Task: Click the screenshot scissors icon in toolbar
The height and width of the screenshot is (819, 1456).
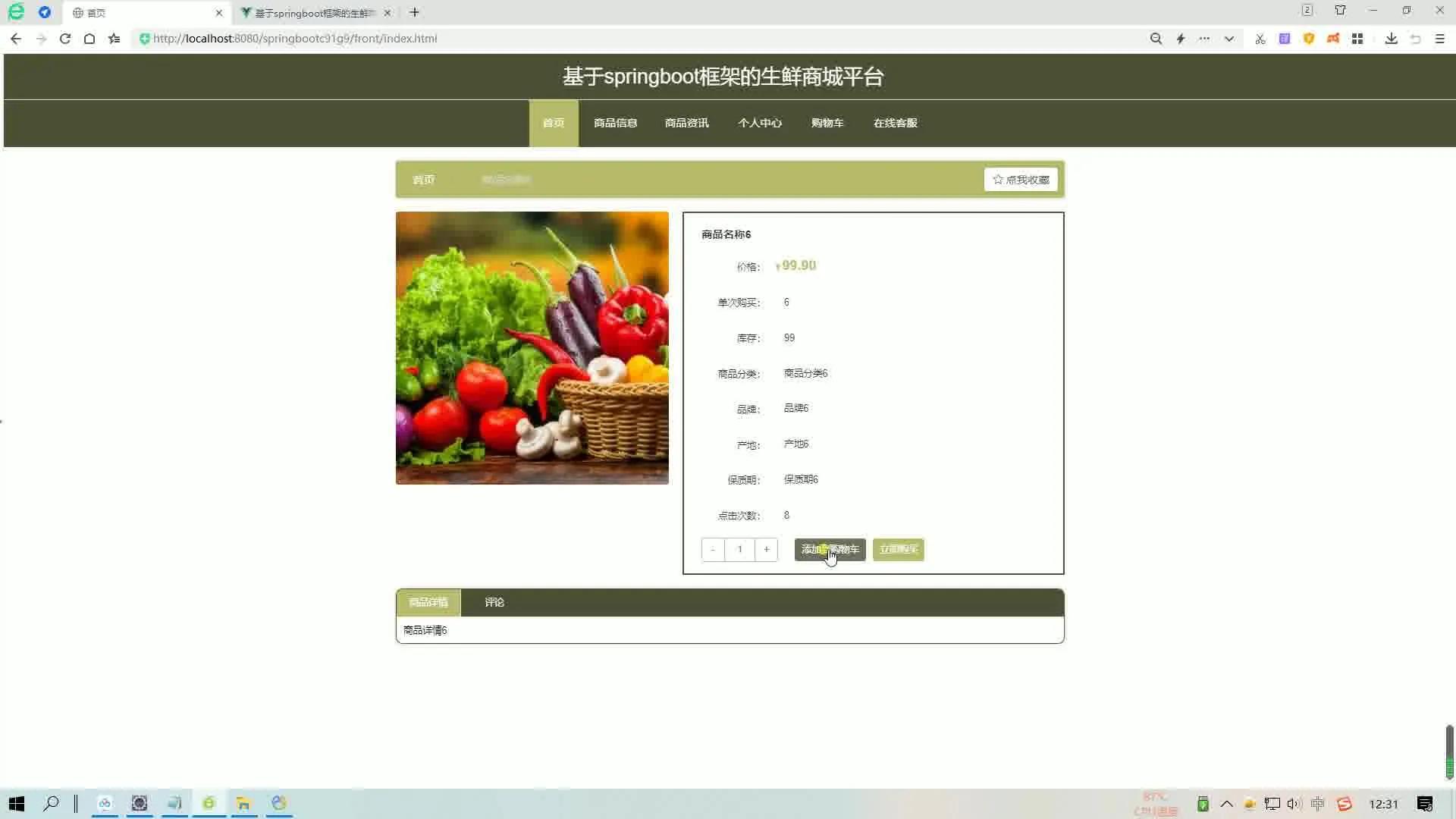Action: [x=1260, y=39]
